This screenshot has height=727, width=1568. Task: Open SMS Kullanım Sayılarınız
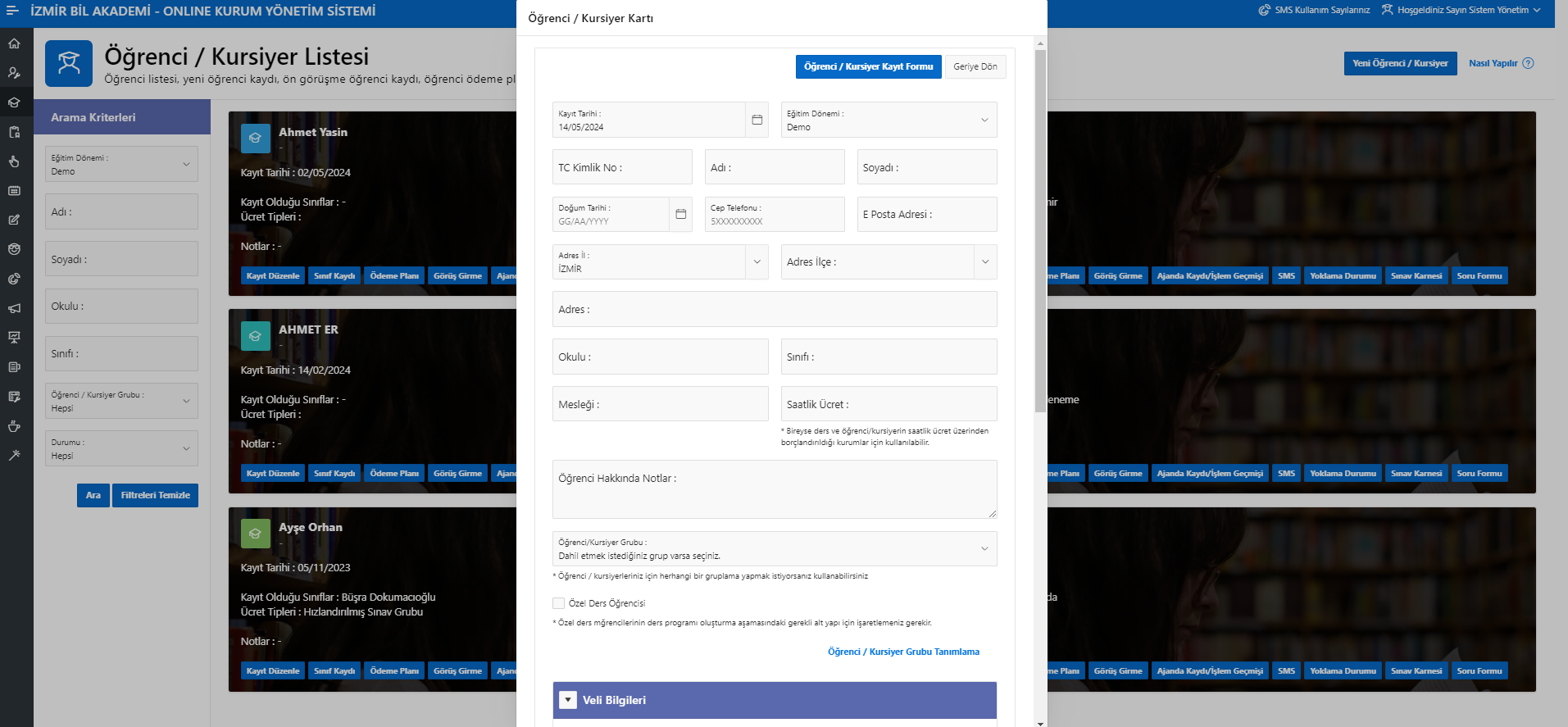(x=1314, y=11)
